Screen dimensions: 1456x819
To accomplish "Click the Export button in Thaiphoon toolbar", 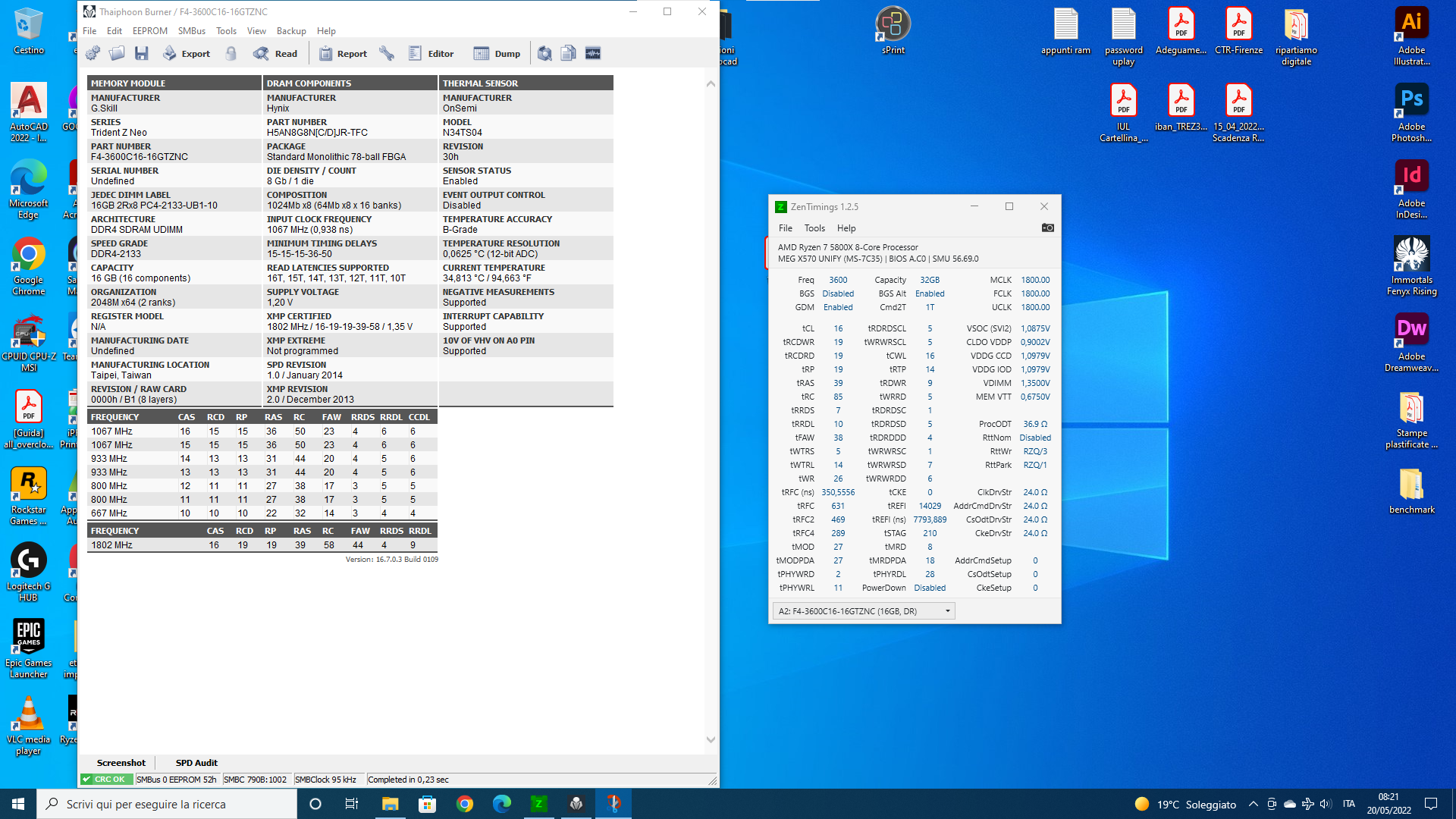I will point(187,53).
